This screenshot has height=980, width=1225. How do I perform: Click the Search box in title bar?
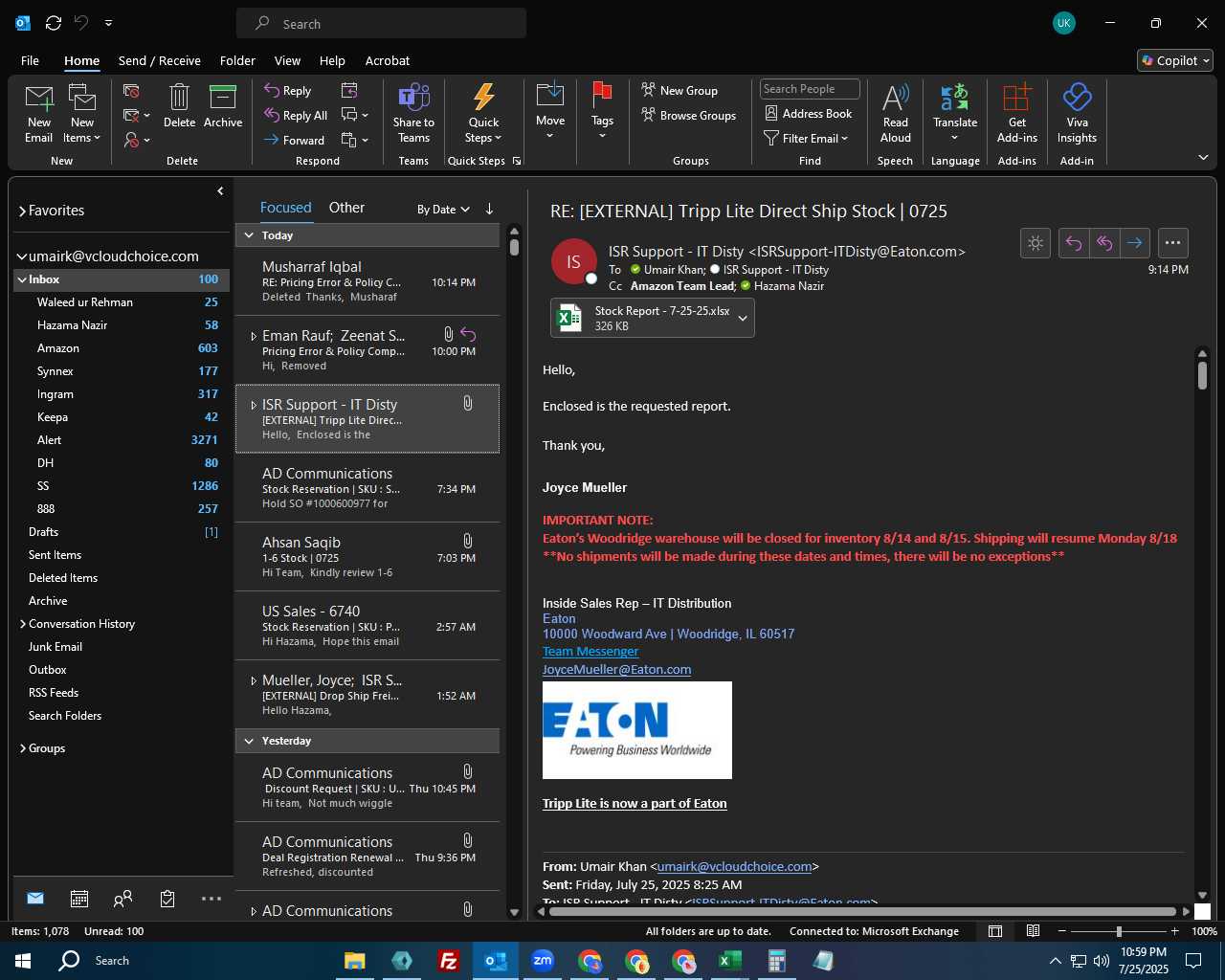381,23
